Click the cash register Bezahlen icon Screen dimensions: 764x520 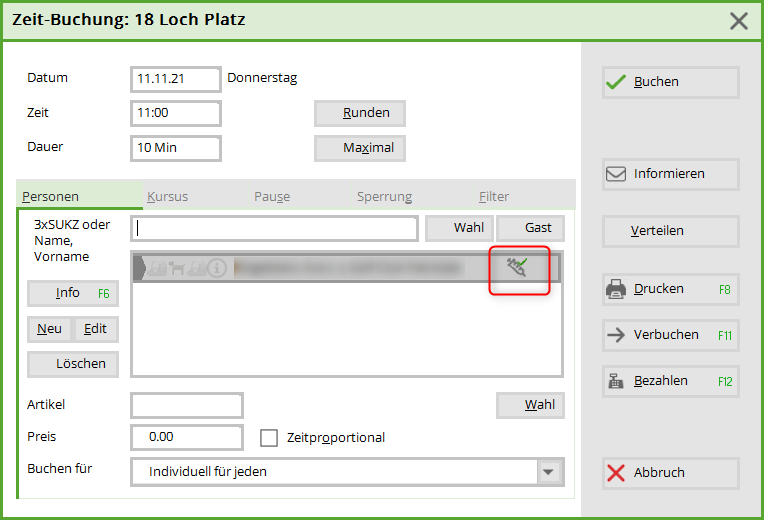(x=616, y=381)
